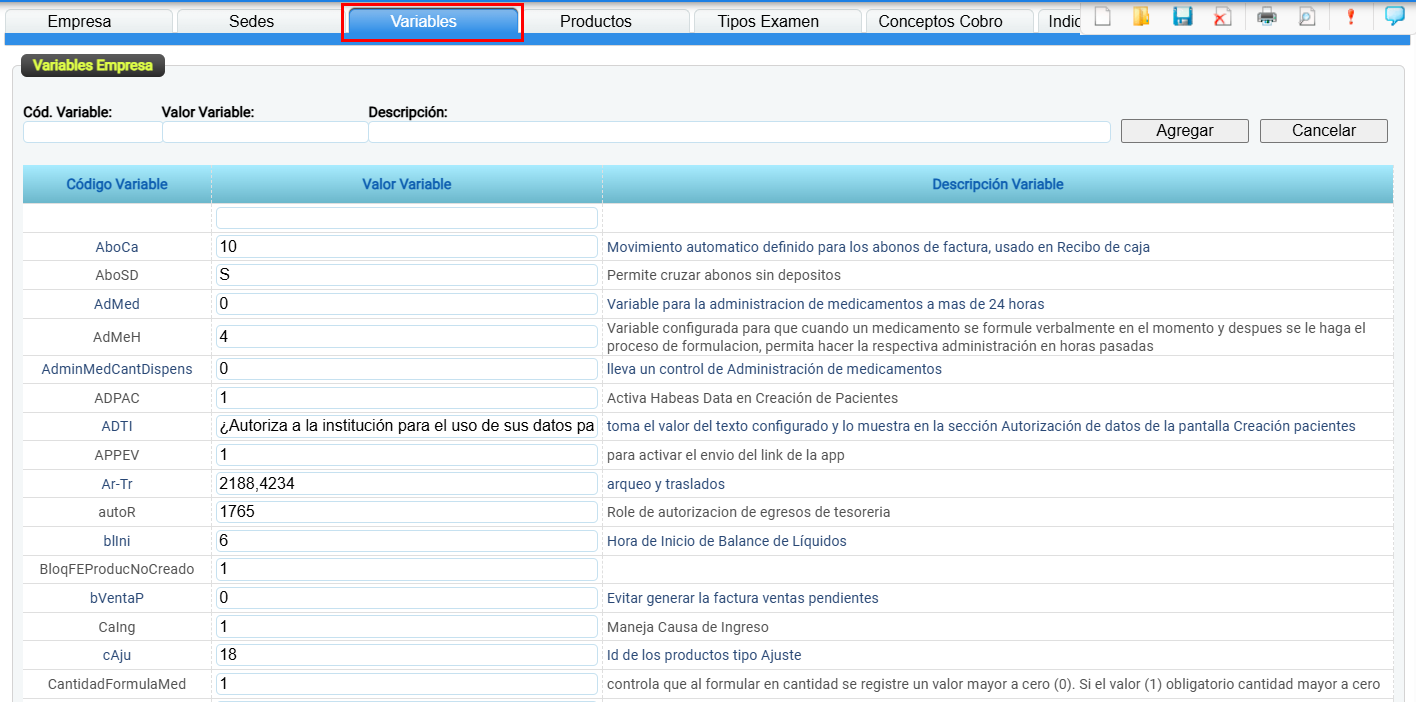Click the Ar-Tr variable code link
The height and width of the screenshot is (702, 1416).
coord(117,484)
